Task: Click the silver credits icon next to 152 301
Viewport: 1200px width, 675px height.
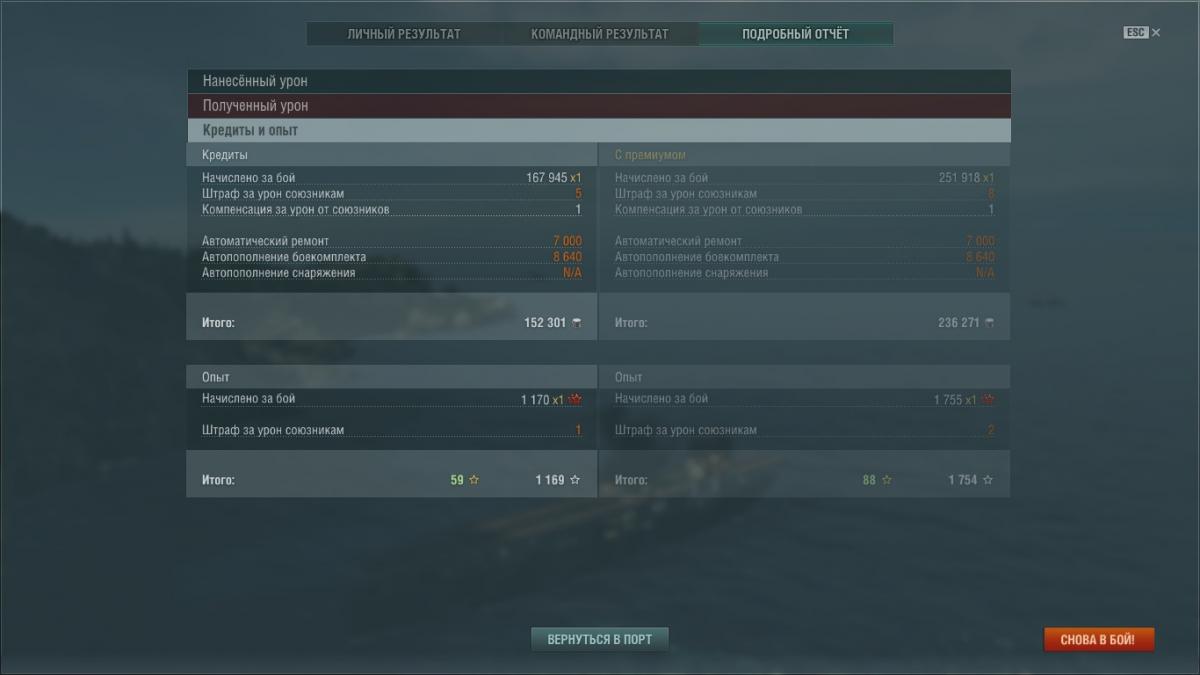Action: click(x=576, y=323)
